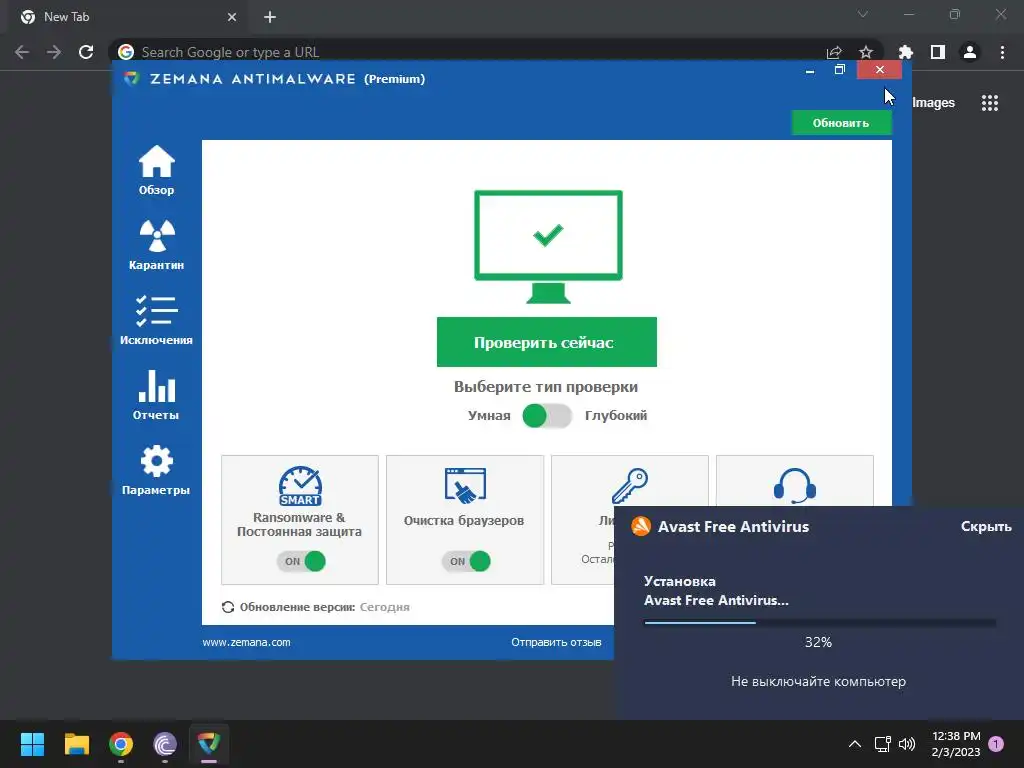Click the browser cleanup broom icon

pos(465,486)
